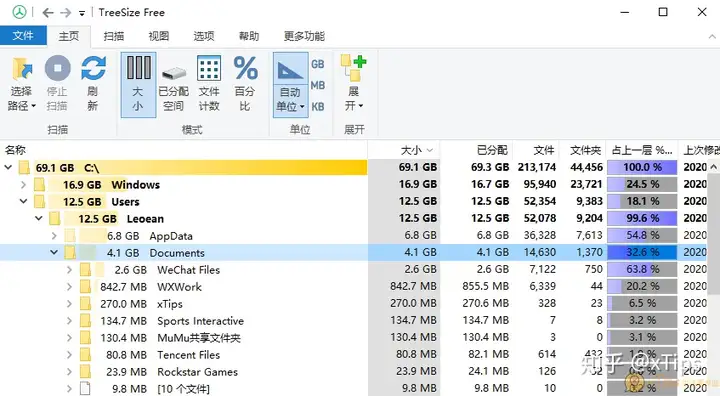Click the Documents folder icon

70,253
